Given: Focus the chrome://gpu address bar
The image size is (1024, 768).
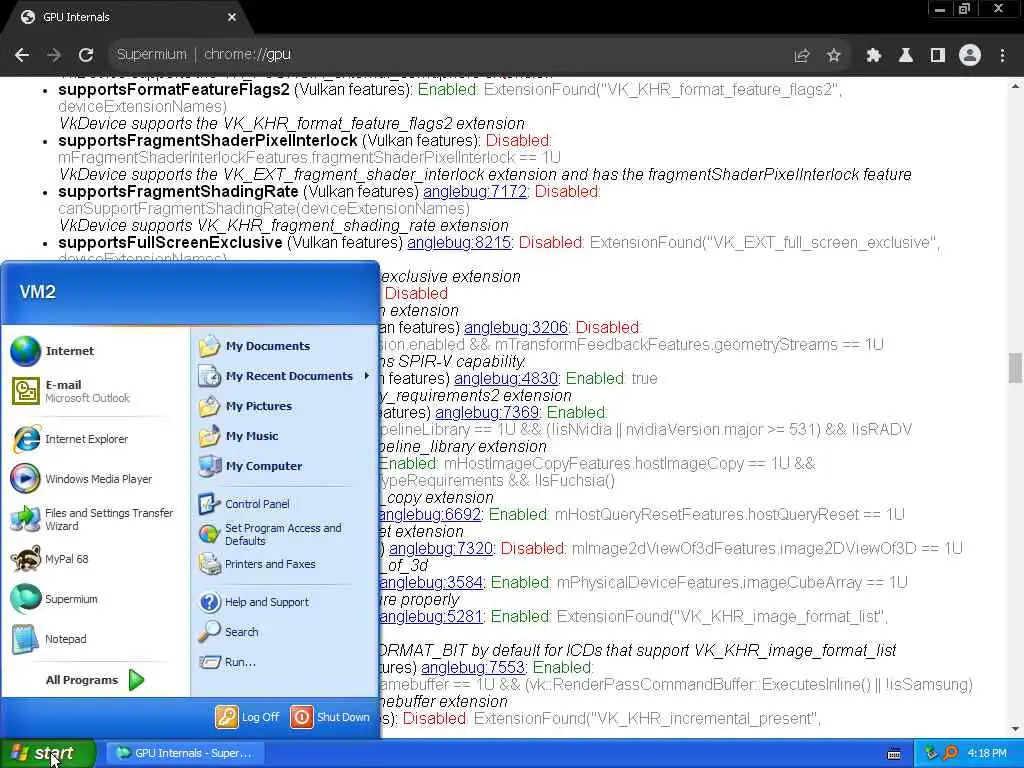Looking at the screenshot, I should pyautogui.click(x=451, y=55).
